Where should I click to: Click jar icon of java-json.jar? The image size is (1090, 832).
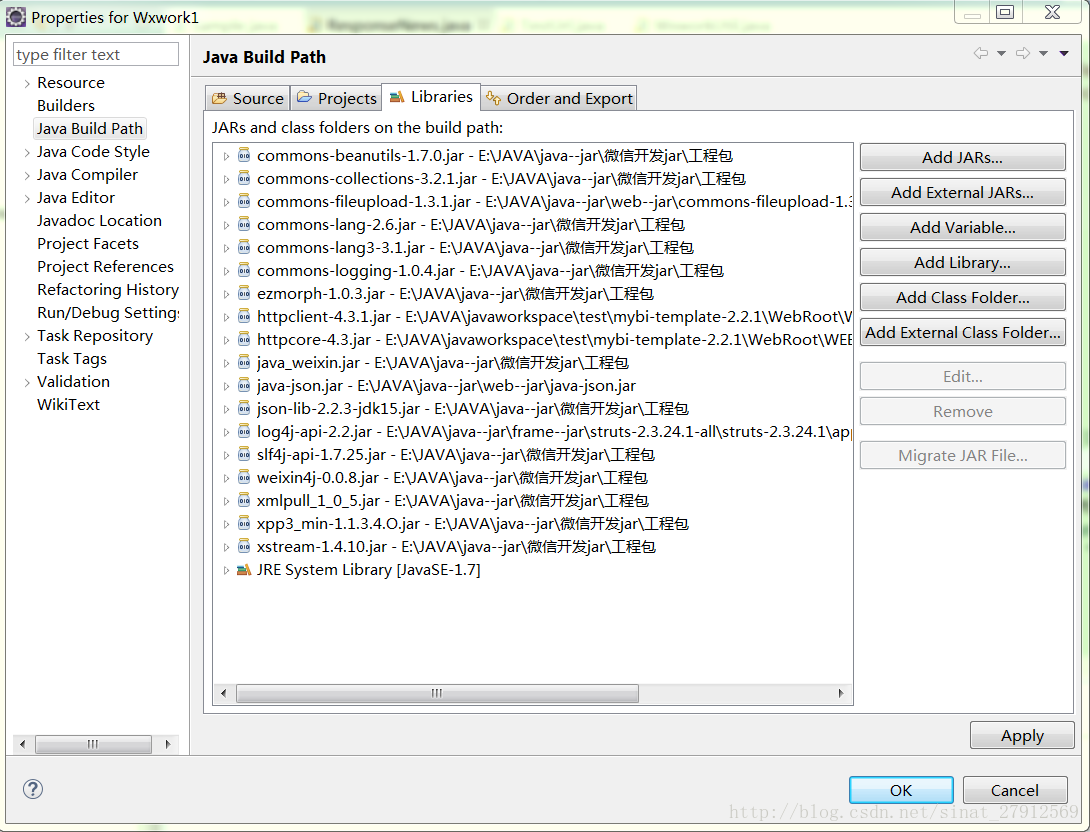click(x=244, y=384)
